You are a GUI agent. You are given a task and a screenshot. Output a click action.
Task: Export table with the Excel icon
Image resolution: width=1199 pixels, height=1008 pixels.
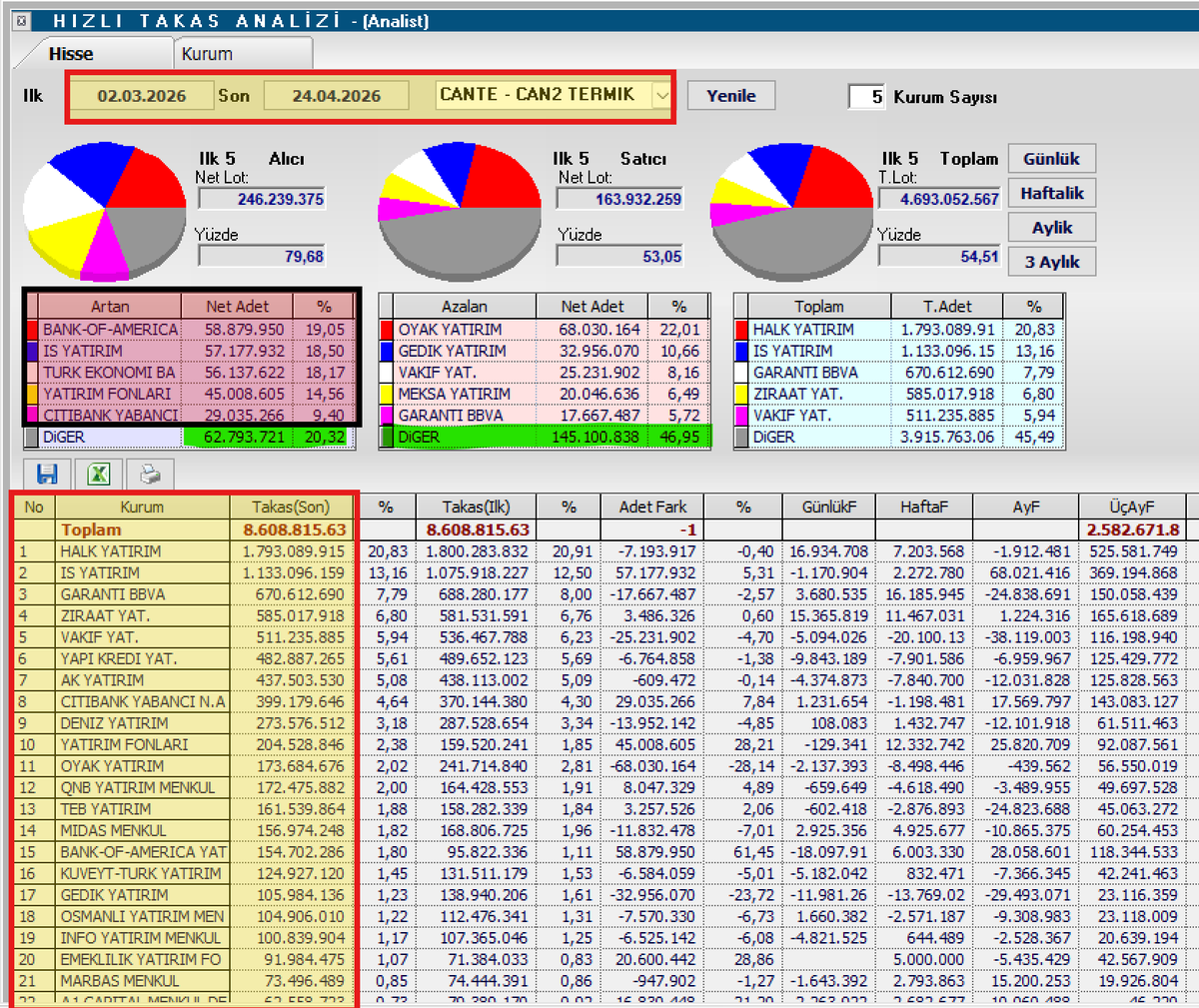click(x=99, y=474)
